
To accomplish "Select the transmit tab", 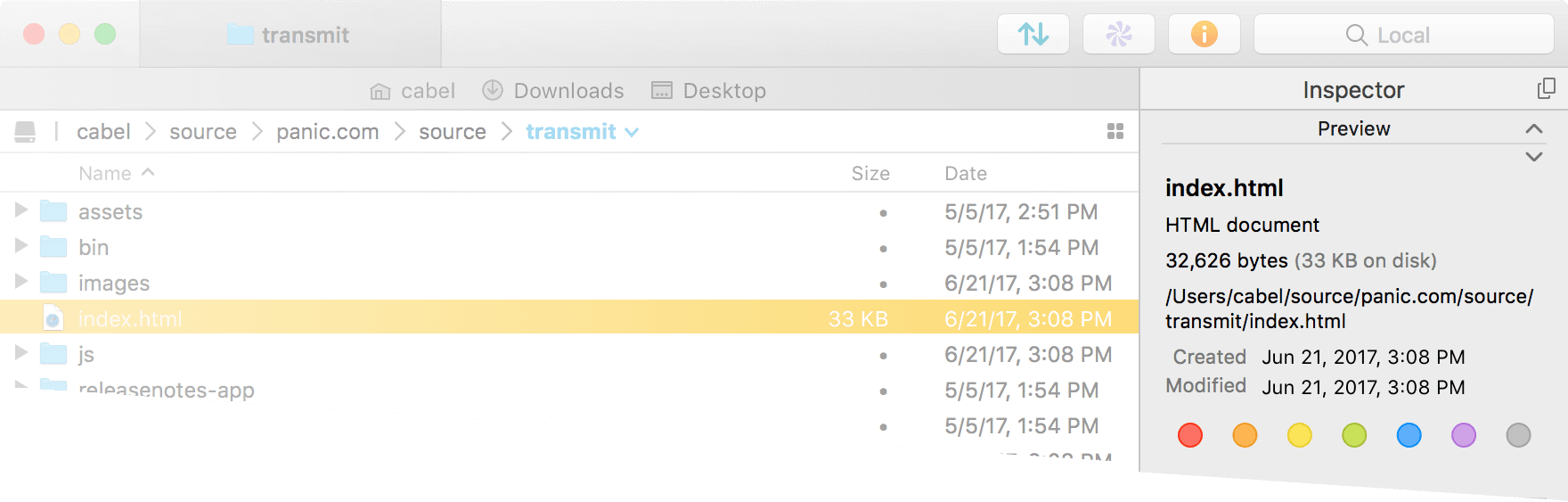I will tap(290, 35).
